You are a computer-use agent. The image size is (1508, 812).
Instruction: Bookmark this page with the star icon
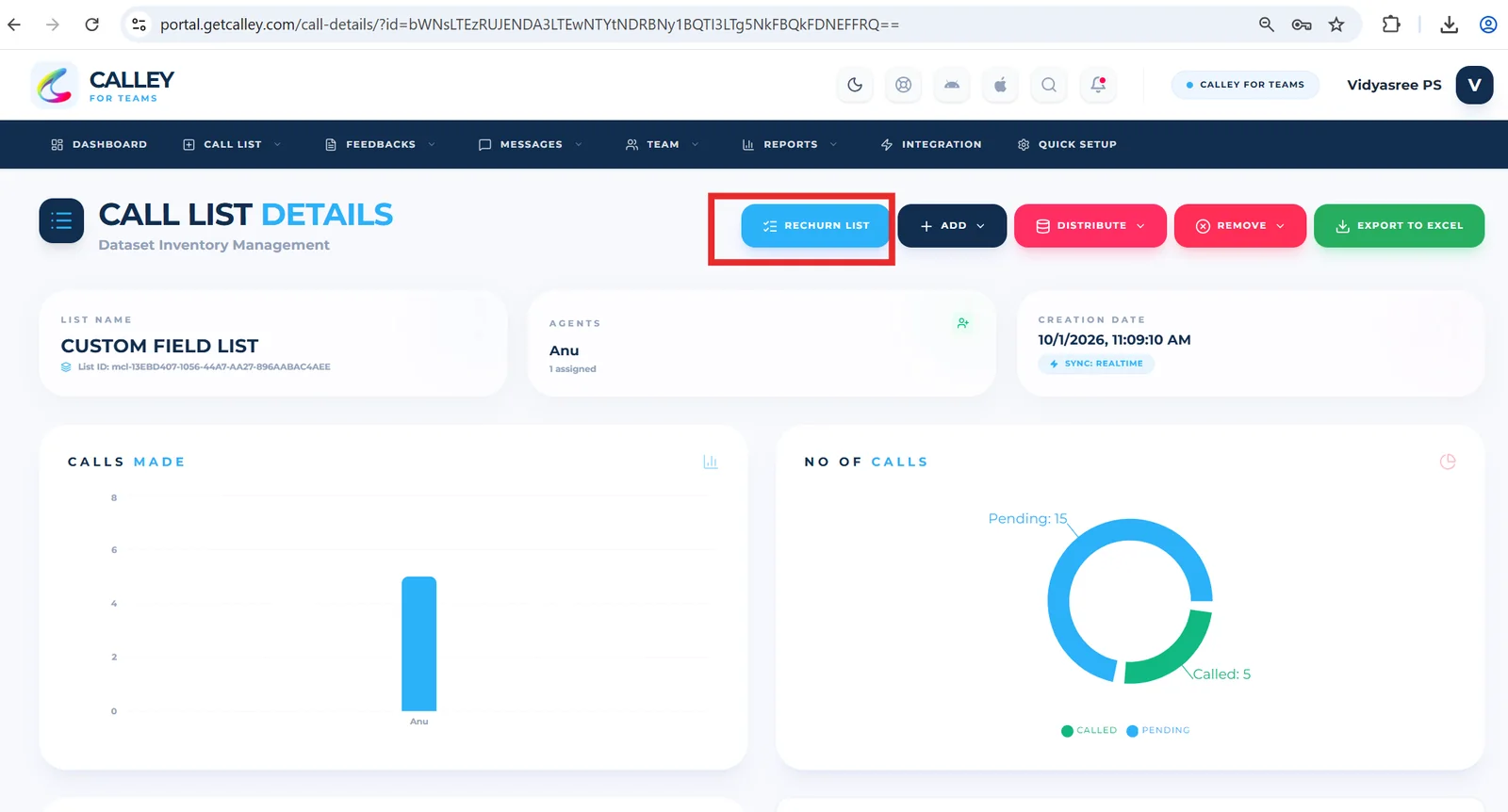1336,24
